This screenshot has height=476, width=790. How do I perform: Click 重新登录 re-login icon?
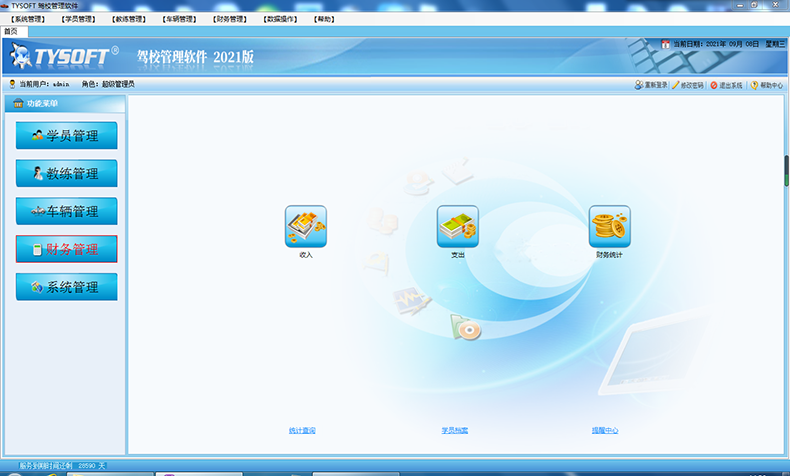(x=639, y=85)
